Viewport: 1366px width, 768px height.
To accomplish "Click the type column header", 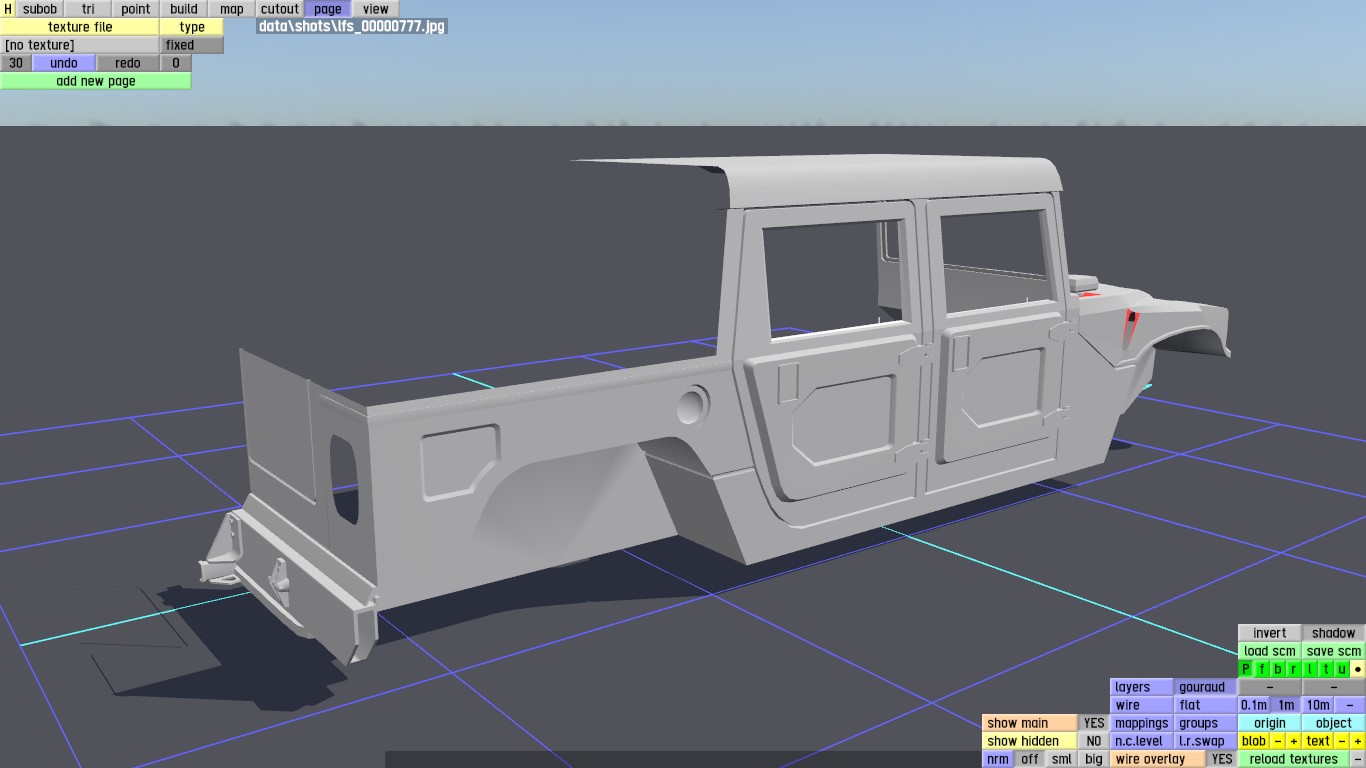I will pos(192,27).
